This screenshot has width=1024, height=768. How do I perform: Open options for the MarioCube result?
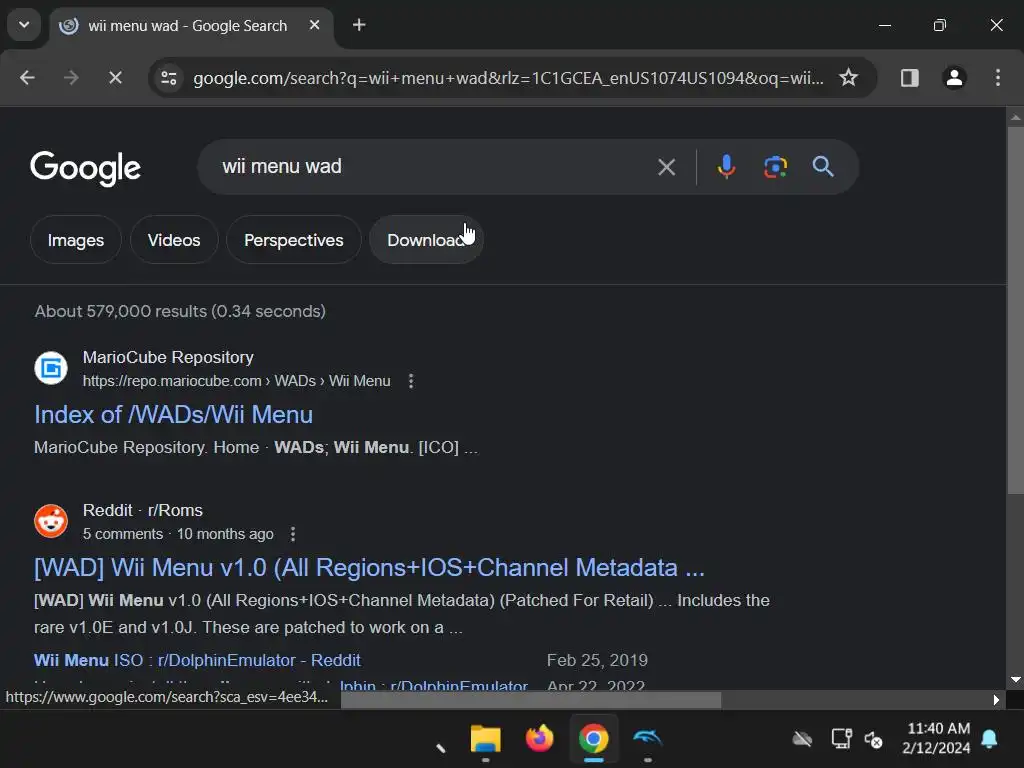point(411,381)
